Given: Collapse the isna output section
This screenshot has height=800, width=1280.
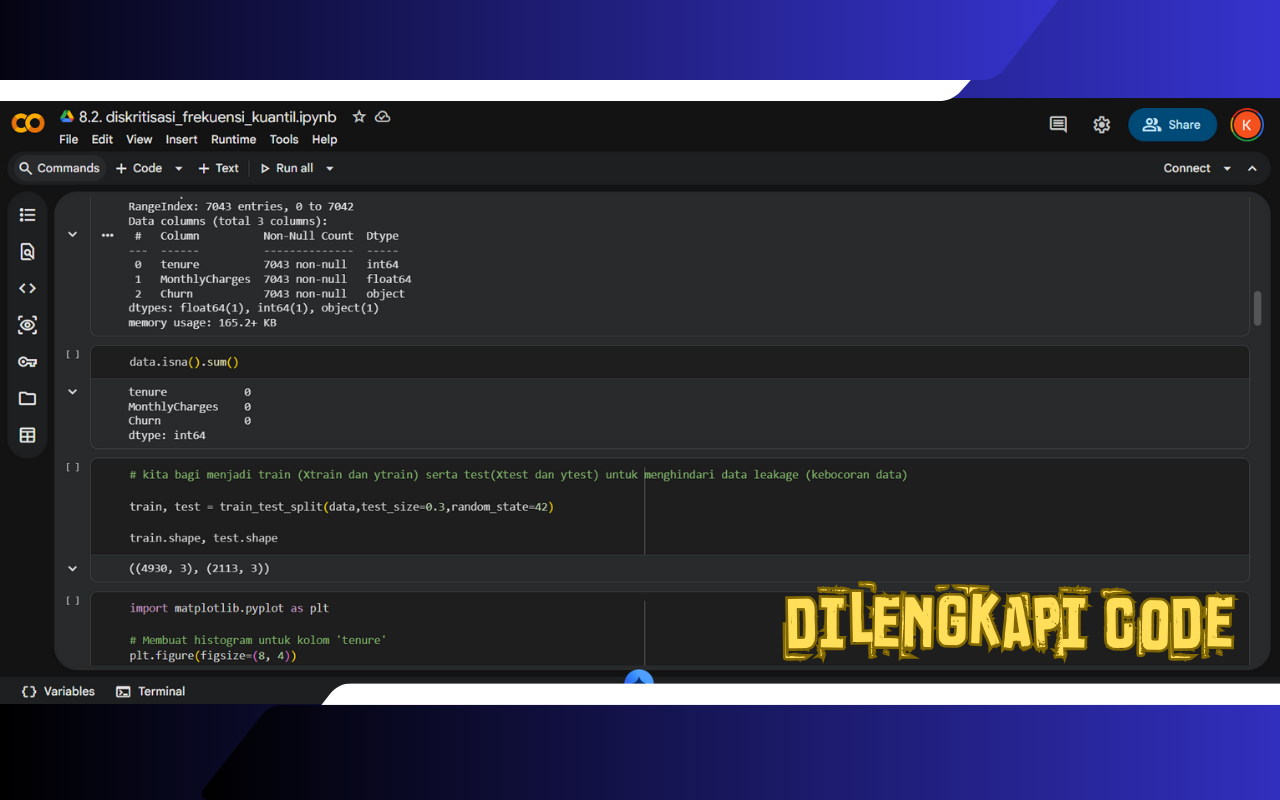Looking at the screenshot, I should point(72,392).
